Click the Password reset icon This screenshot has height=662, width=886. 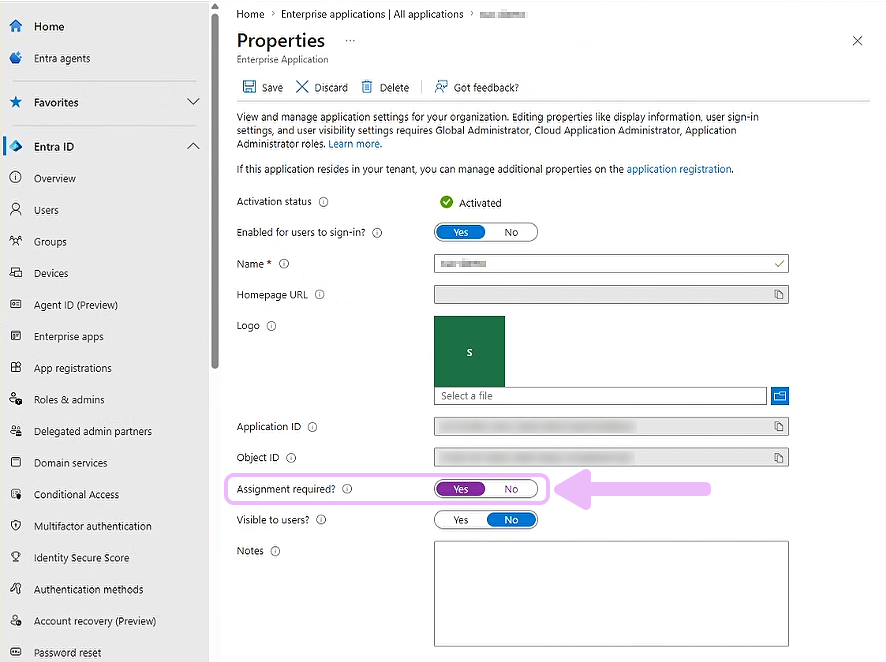tap(16, 652)
